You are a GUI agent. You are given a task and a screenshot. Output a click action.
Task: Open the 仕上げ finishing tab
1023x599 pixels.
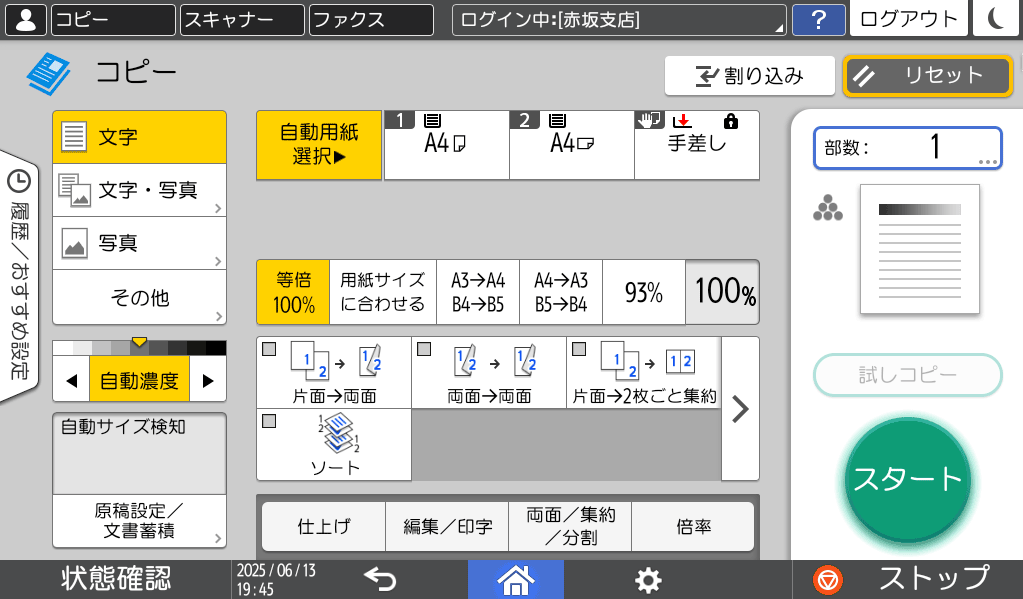point(322,525)
